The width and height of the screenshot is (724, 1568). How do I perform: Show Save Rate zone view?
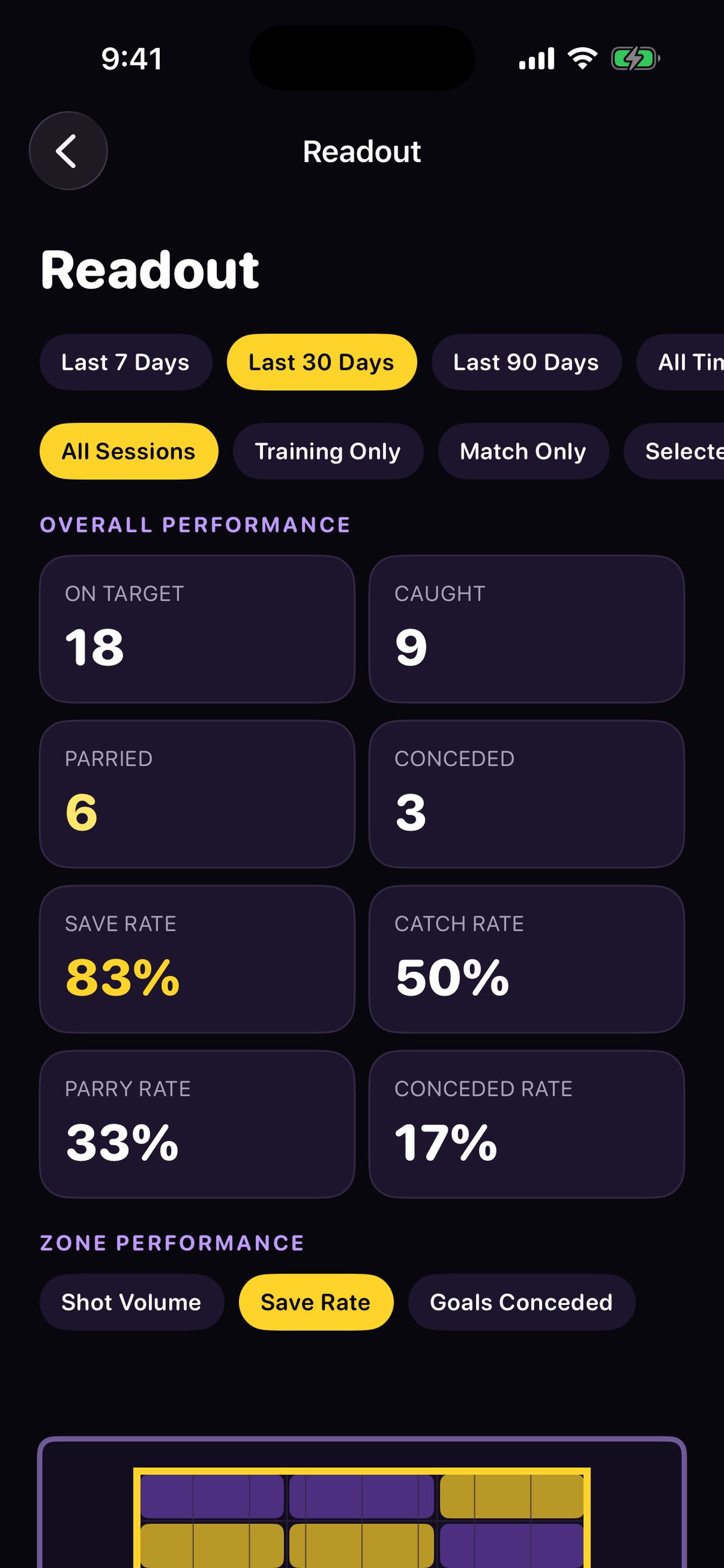pos(316,1302)
